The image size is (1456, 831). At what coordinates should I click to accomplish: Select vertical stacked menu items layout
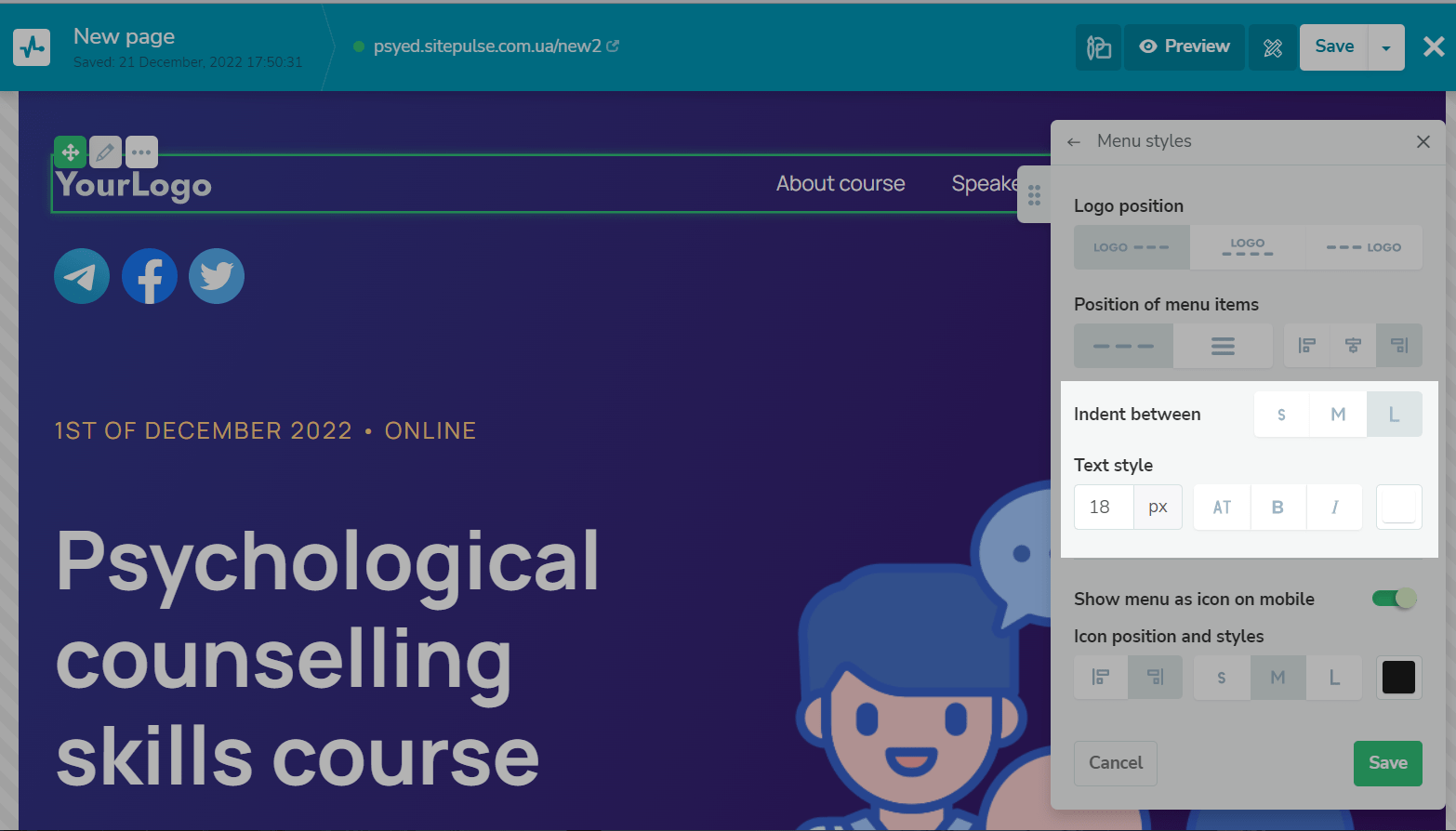click(x=1223, y=346)
